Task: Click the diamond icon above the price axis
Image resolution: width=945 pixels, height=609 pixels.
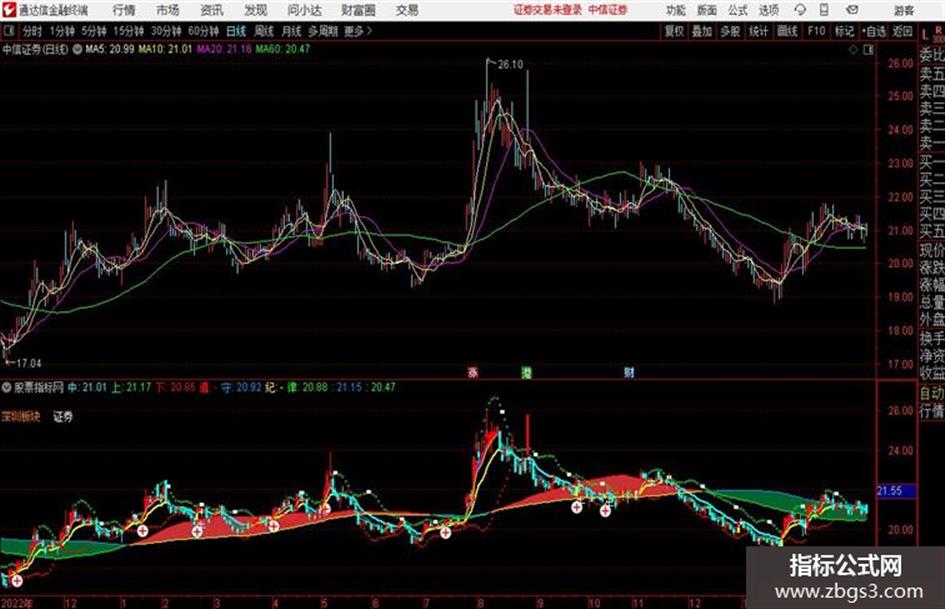Action: pyautogui.click(x=853, y=50)
